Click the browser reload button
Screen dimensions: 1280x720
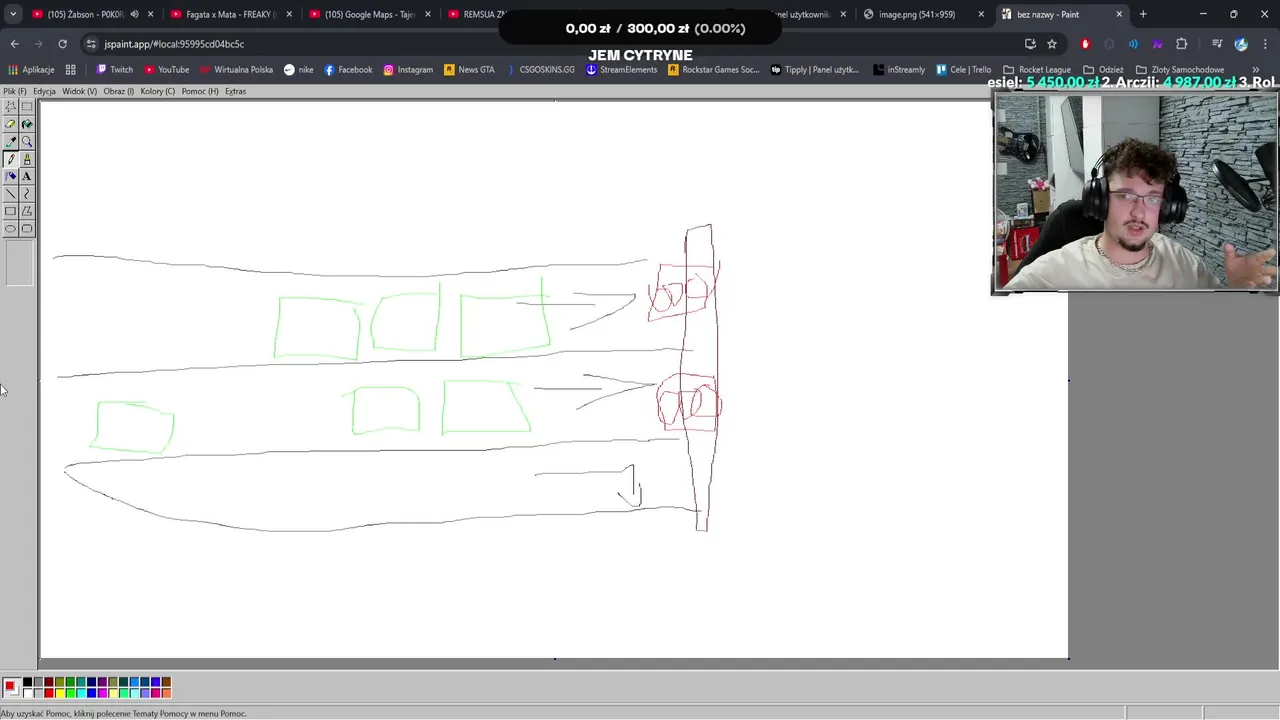(x=62, y=44)
